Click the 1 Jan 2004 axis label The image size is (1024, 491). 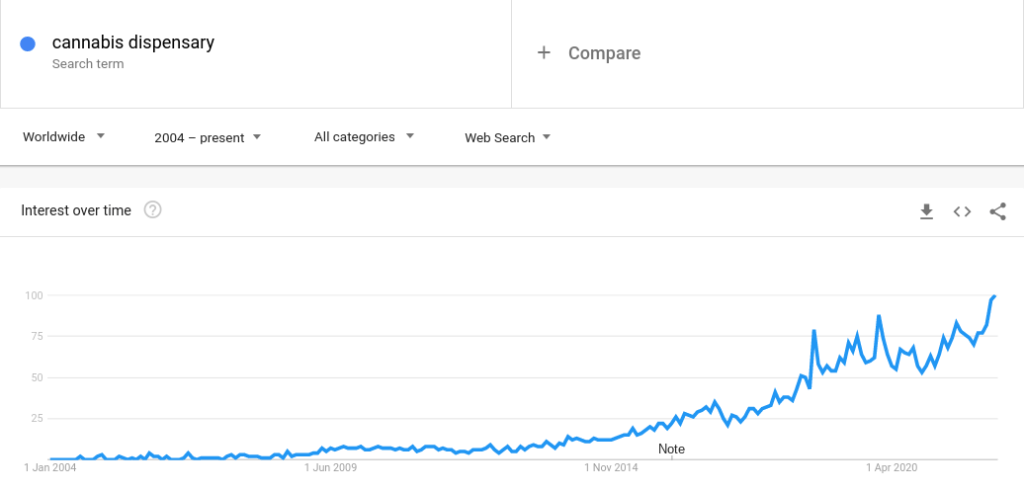coord(50,467)
